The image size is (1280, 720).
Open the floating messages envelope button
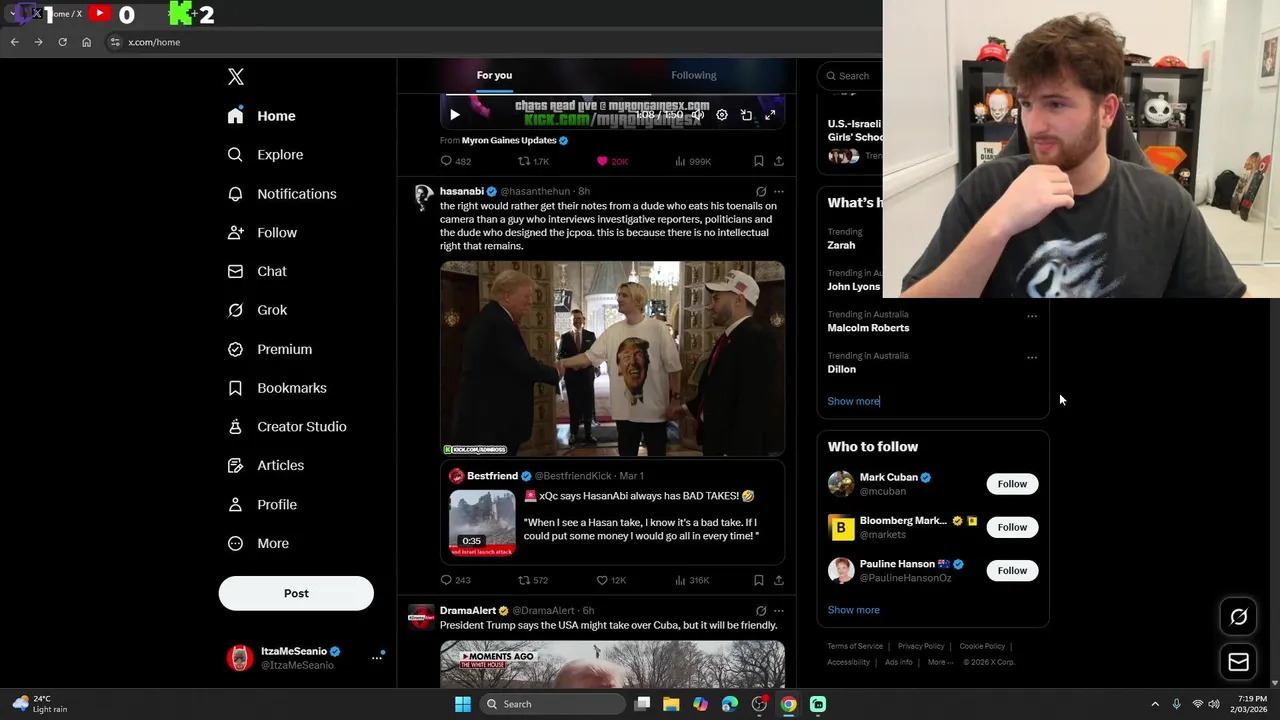(x=1238, y=662)
